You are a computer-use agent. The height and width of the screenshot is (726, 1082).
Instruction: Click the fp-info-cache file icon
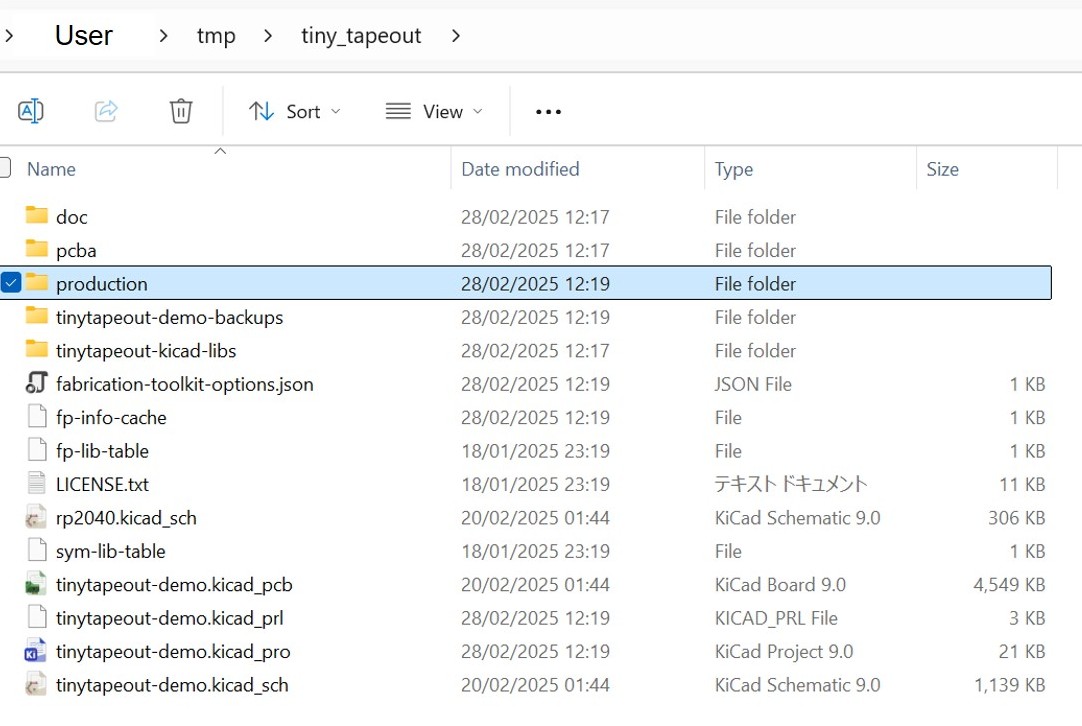click(x=37, y=416)
